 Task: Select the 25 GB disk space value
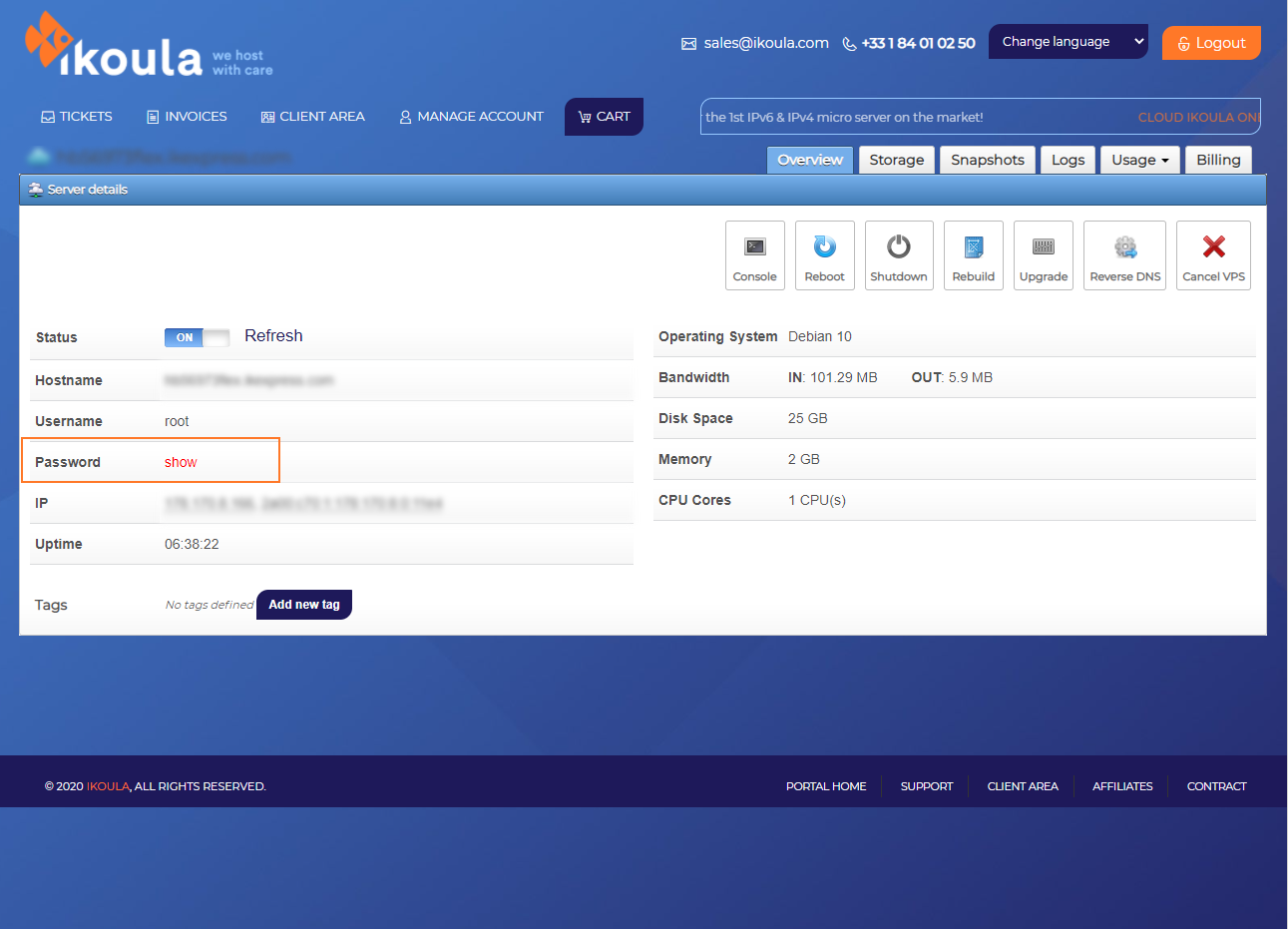[x=808, y=418]
